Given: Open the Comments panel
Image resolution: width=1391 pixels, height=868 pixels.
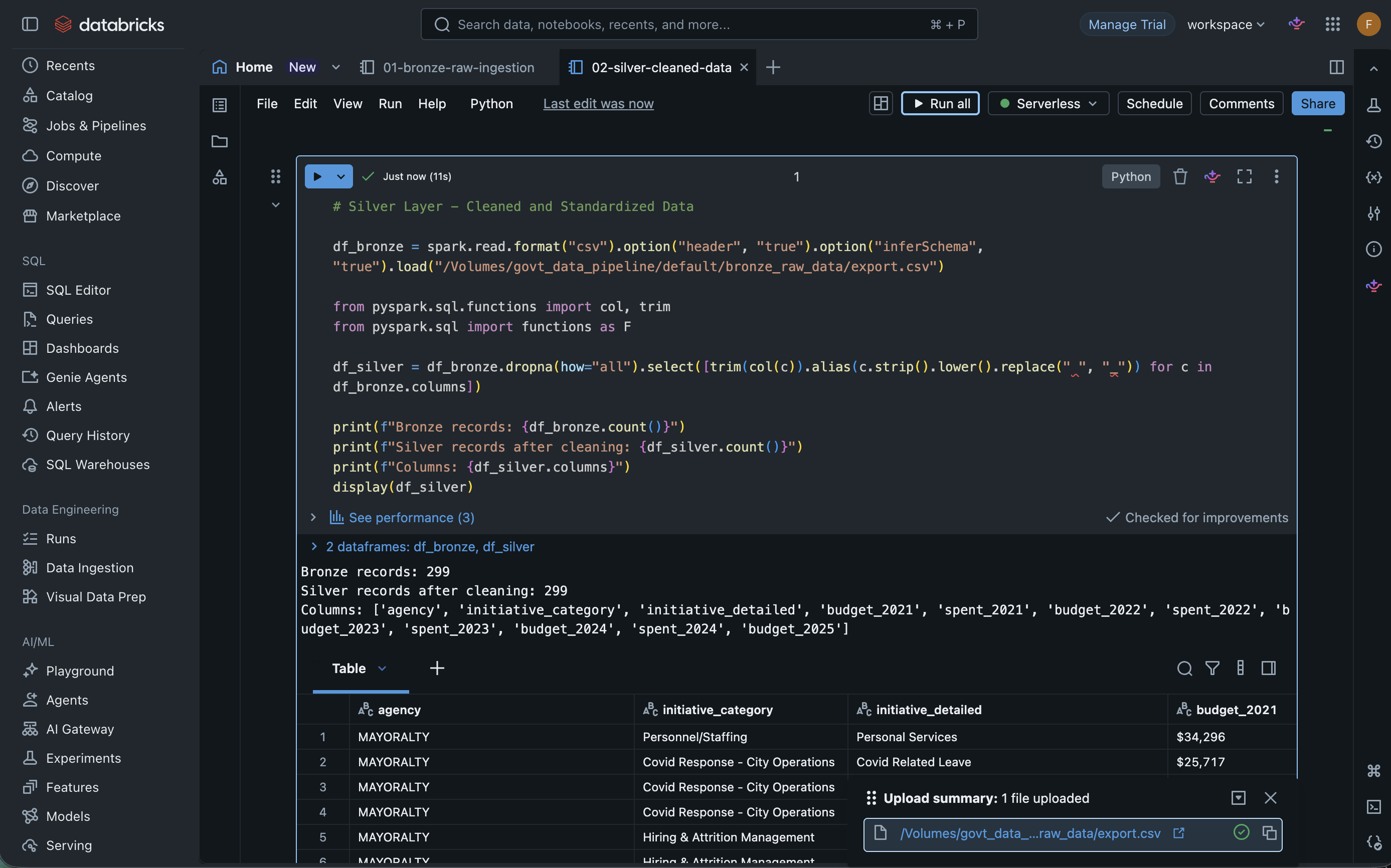Looking at the screenshot, I should coord(1241,103).
